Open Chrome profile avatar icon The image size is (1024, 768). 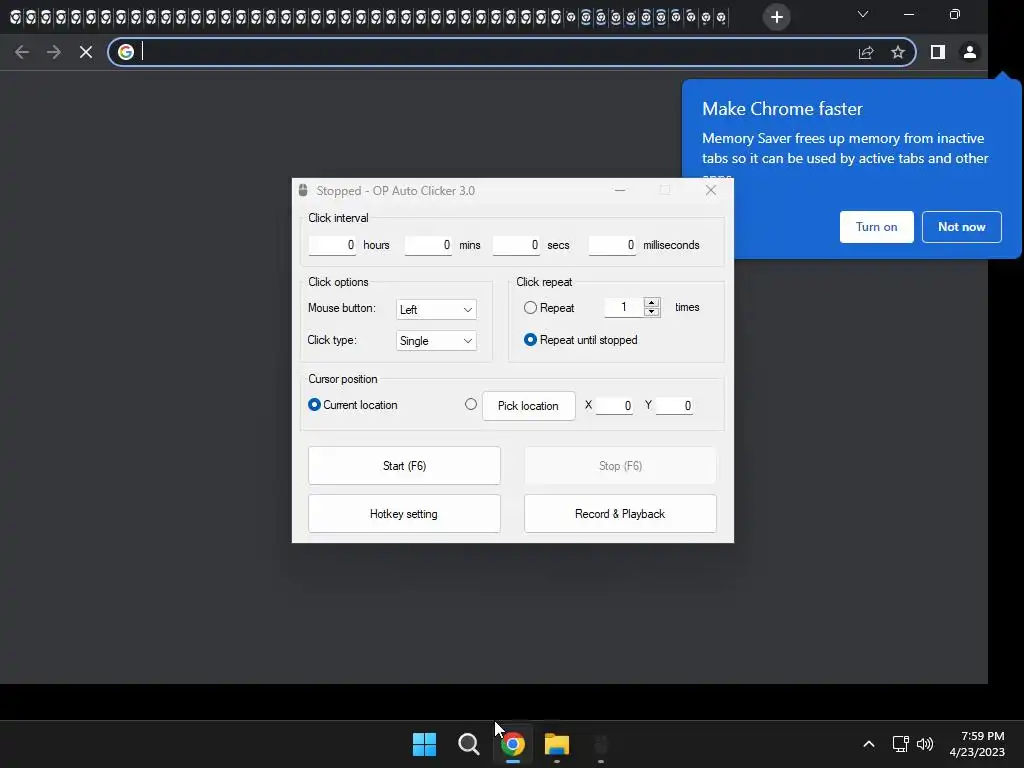pos(970,52)
